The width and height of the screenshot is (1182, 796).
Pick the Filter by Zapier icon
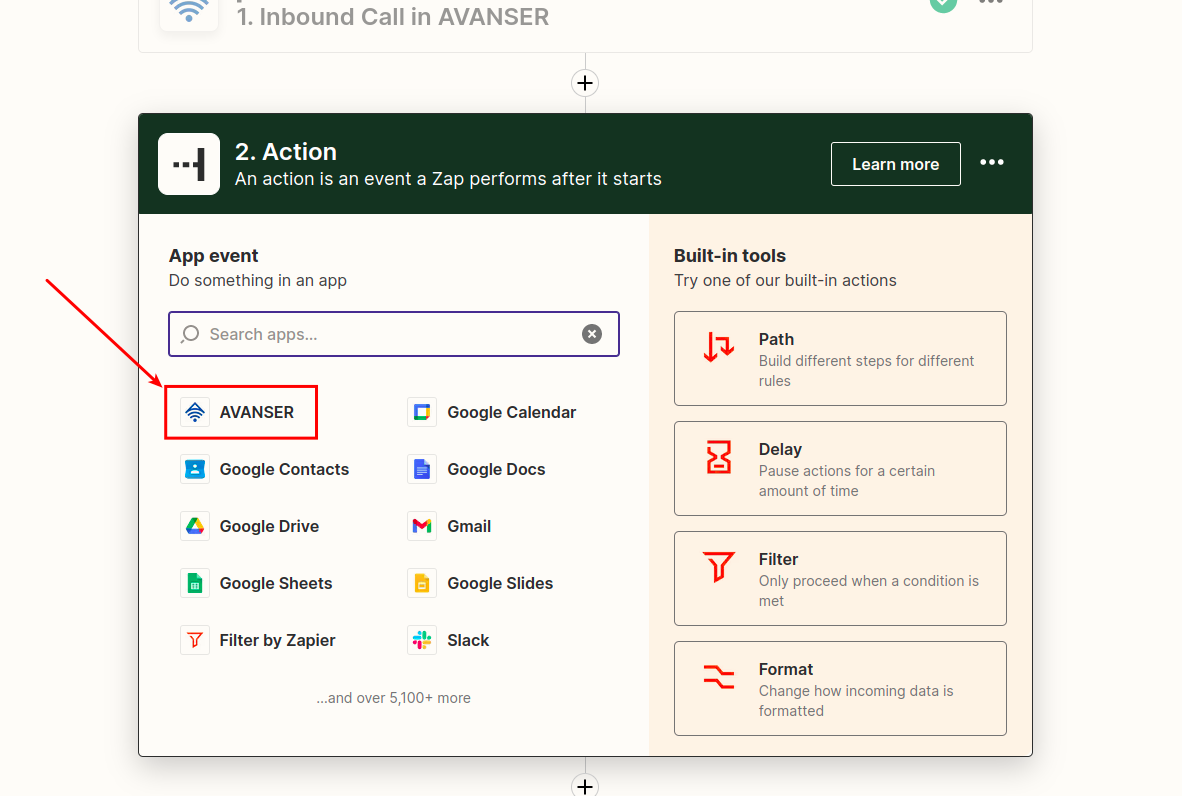click(x=195, y=640)
